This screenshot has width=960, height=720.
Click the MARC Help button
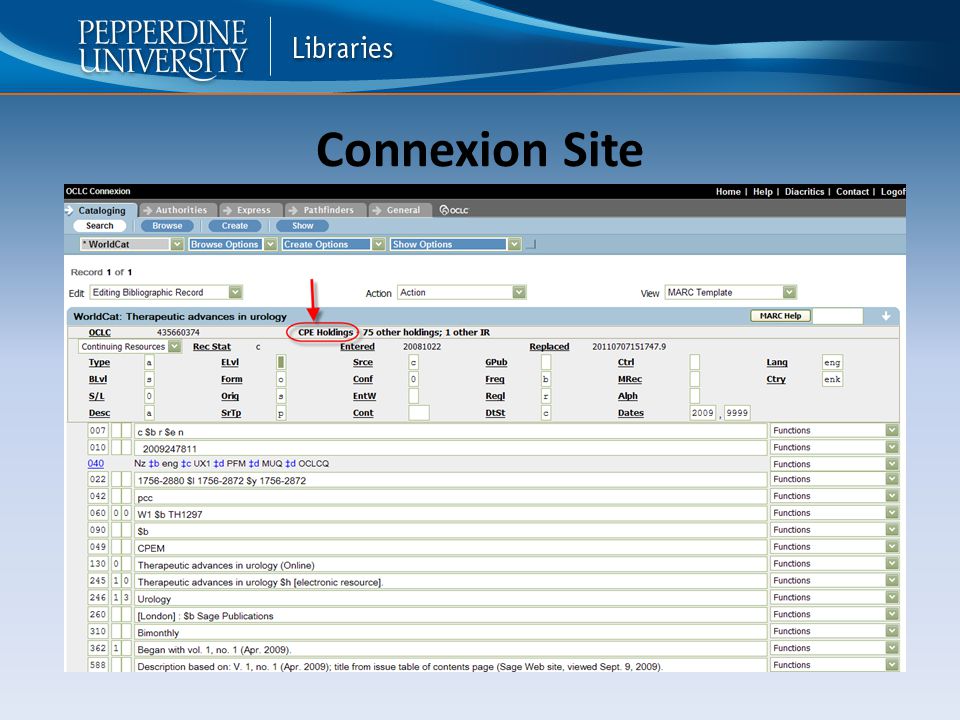tap(780, 316)
